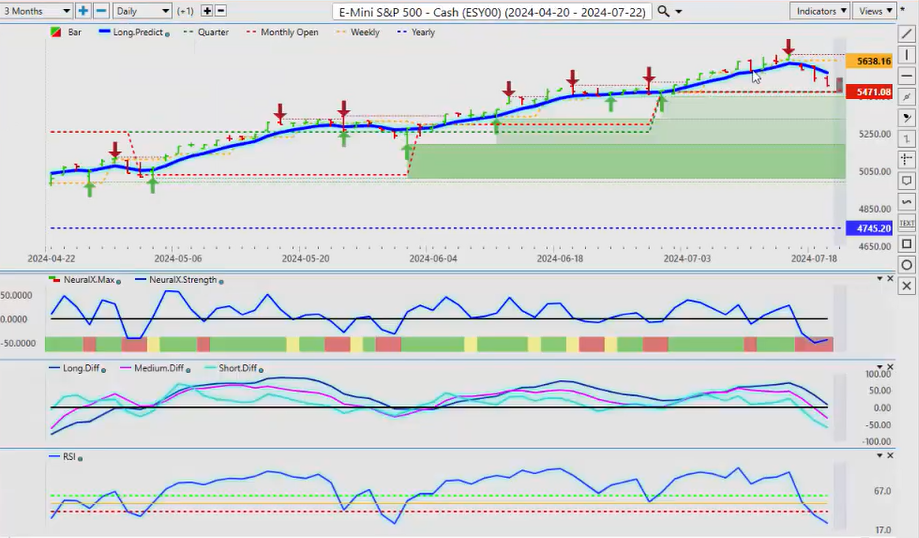This screenshot has width=919, height=538.
Task: Open RSI panel options arrow
Action: coord(879,455)
